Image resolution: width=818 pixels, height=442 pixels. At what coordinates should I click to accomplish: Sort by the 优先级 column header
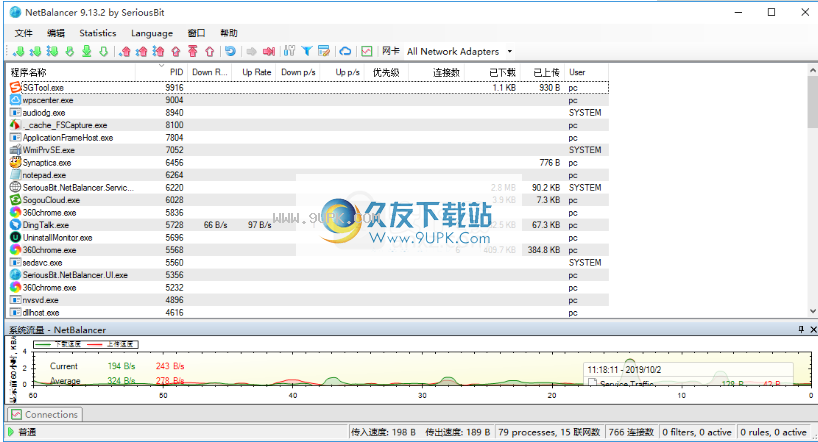tap(386, 72)
